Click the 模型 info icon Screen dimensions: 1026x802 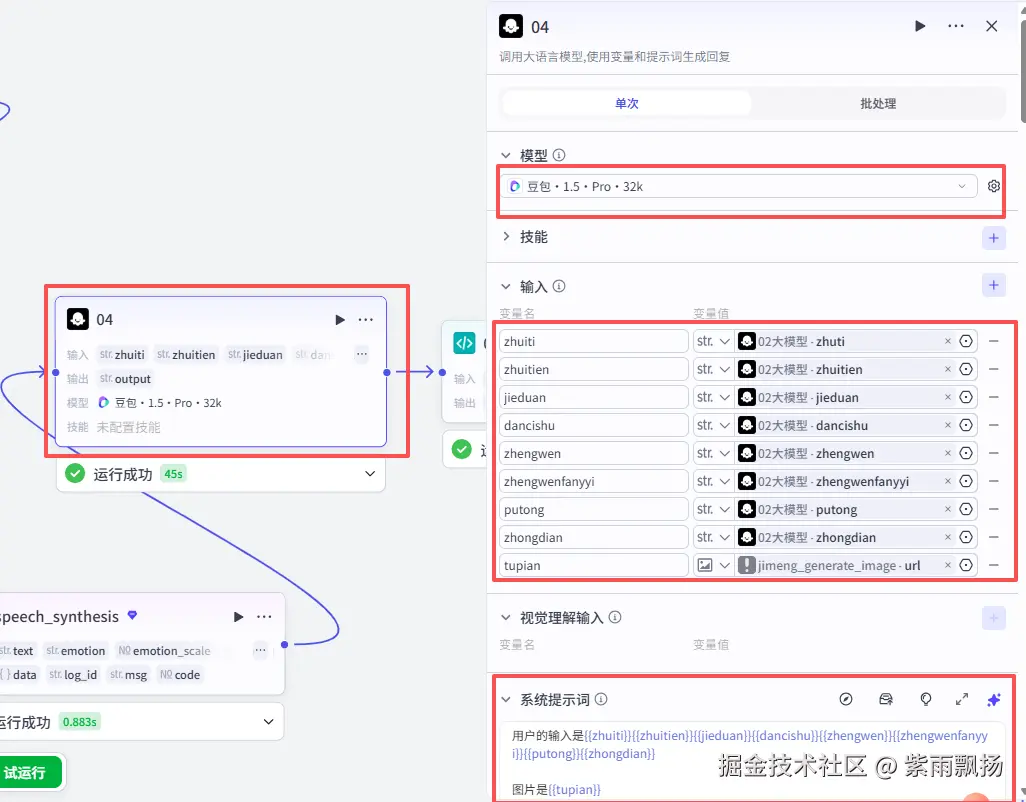tap(559, 155)
